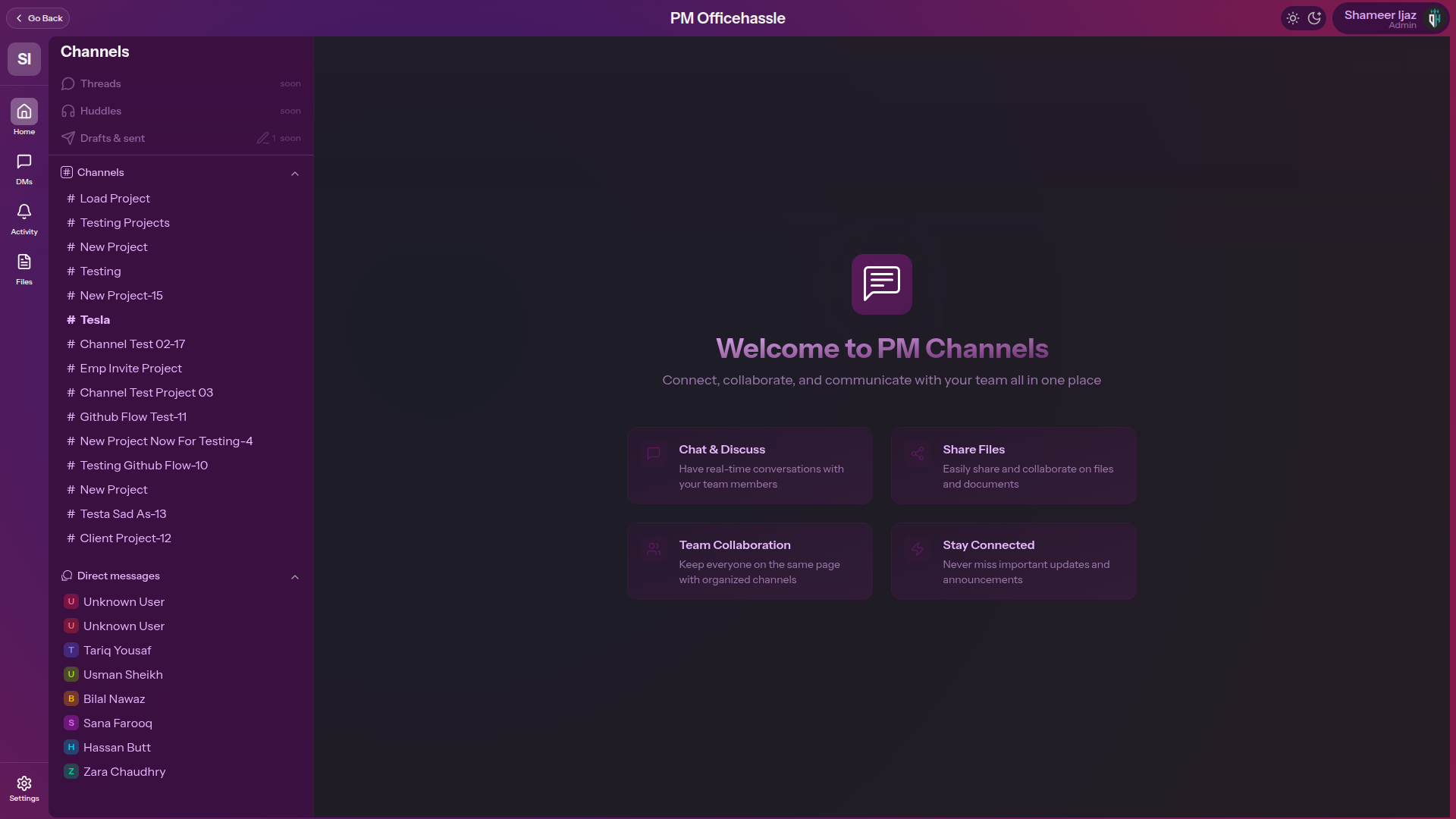Open Client Project-12 channel

click(x=180, y=538)
